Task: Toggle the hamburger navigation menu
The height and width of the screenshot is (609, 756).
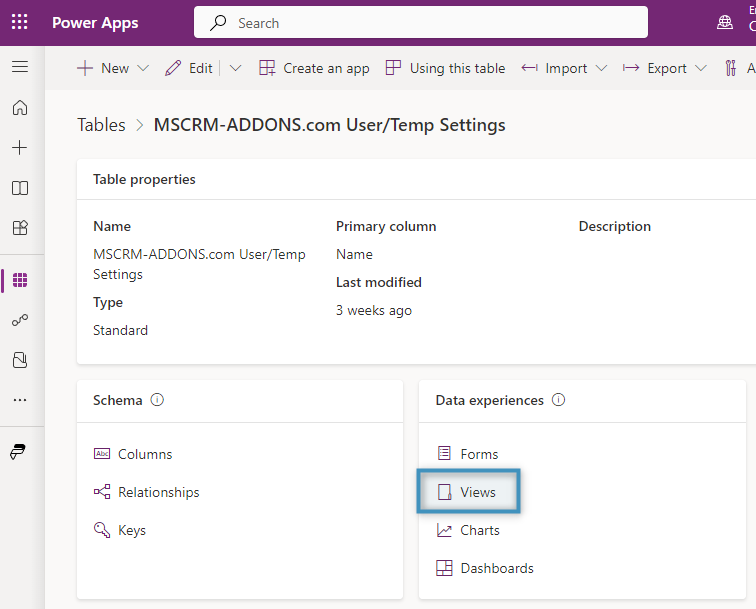Action: [20, 67]
